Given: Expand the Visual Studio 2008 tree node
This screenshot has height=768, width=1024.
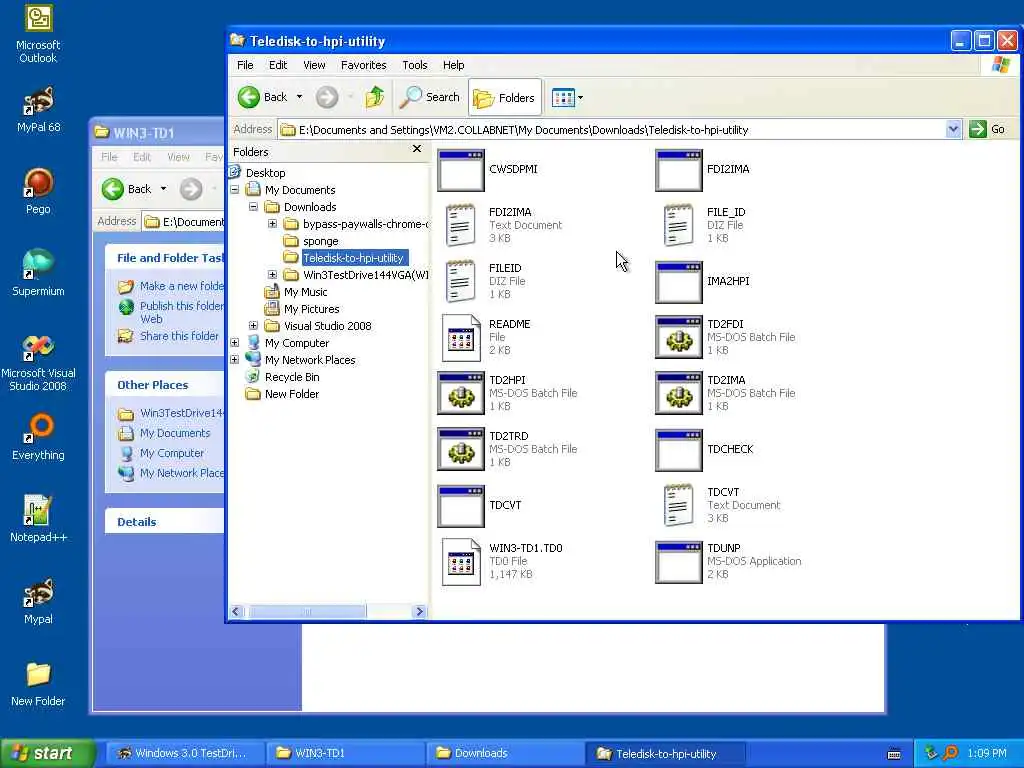Looking at the screenshot, I should [x=253, y=326].
